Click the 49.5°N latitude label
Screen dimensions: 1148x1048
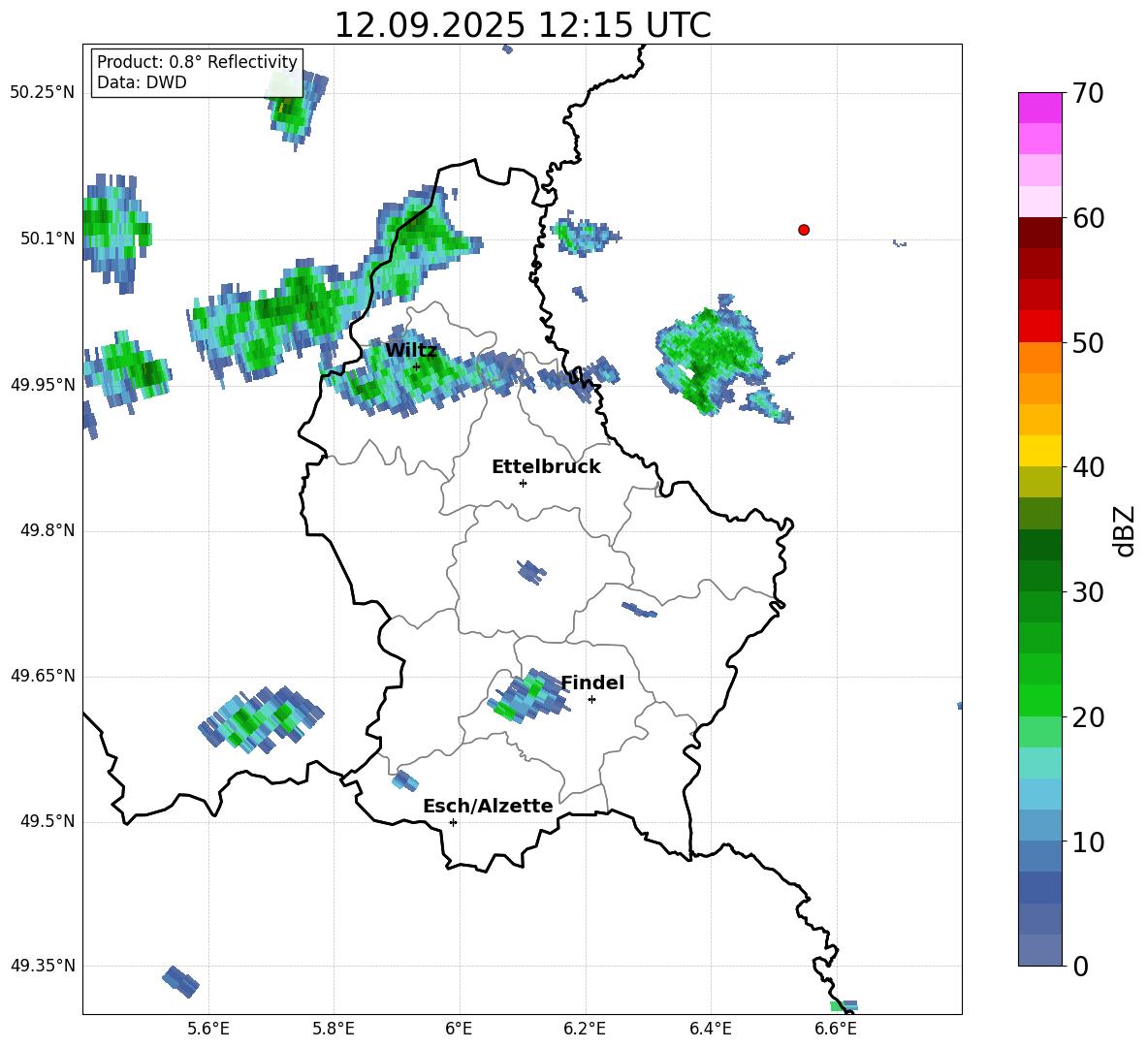coord(47,820)
